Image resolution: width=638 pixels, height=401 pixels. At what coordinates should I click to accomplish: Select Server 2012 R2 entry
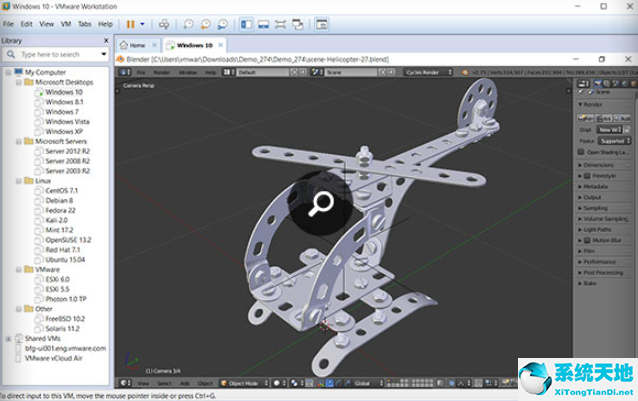[68, 151]
